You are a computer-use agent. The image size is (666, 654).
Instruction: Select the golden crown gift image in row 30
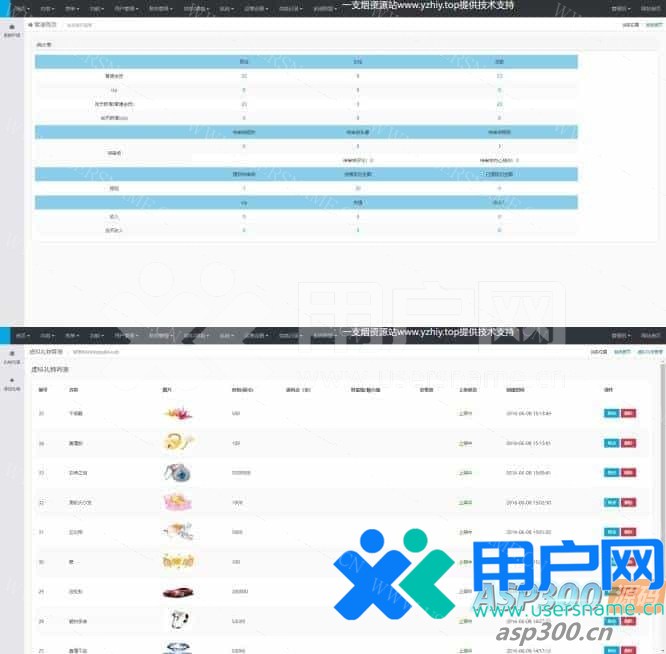point(177,561)
